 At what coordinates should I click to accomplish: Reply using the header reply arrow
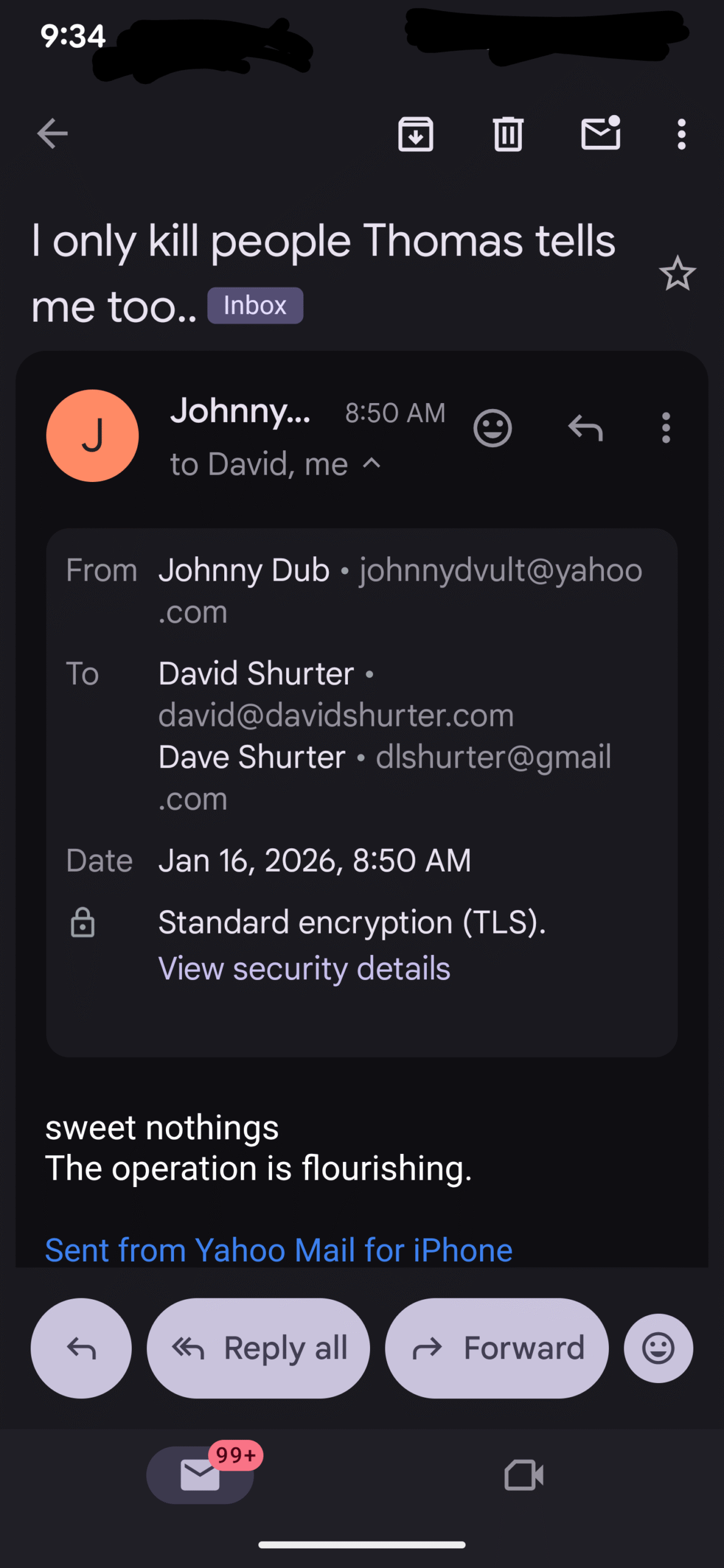click(585, 428)
